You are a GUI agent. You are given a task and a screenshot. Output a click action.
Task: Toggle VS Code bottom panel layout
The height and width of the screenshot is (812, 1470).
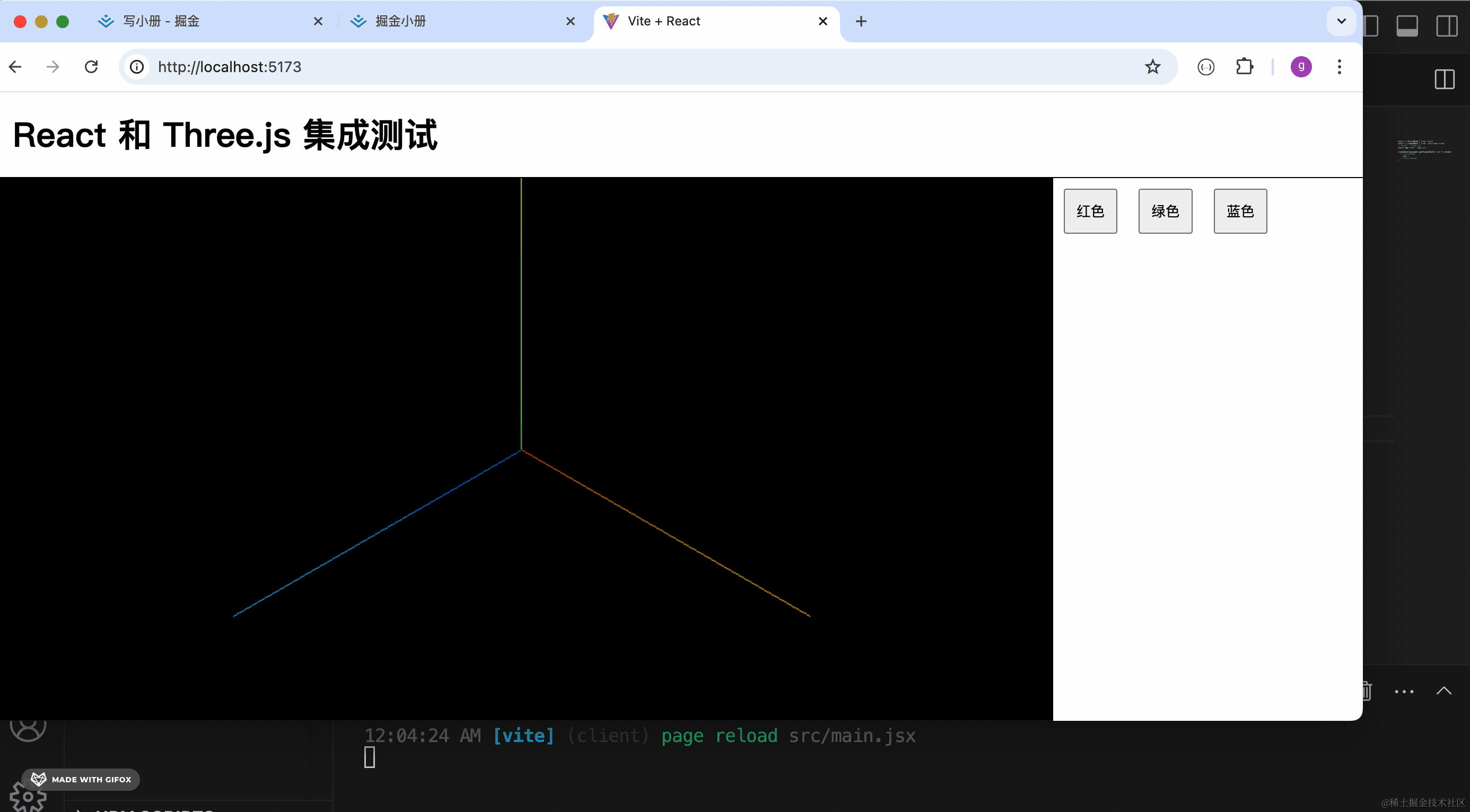[1407, 25]
